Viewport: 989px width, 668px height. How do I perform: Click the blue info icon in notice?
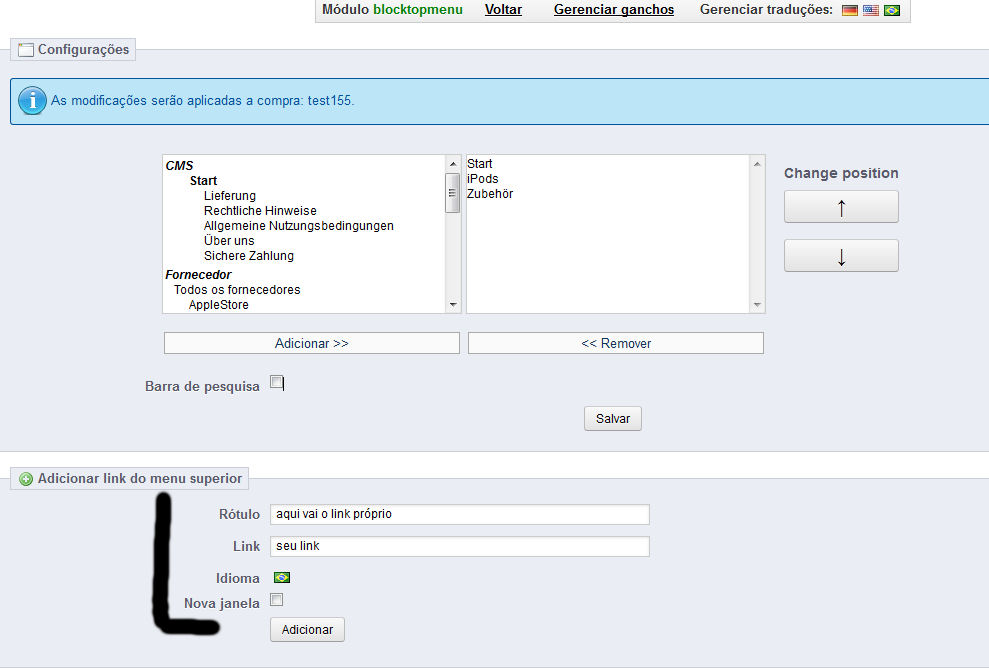[x=32, y=100]
